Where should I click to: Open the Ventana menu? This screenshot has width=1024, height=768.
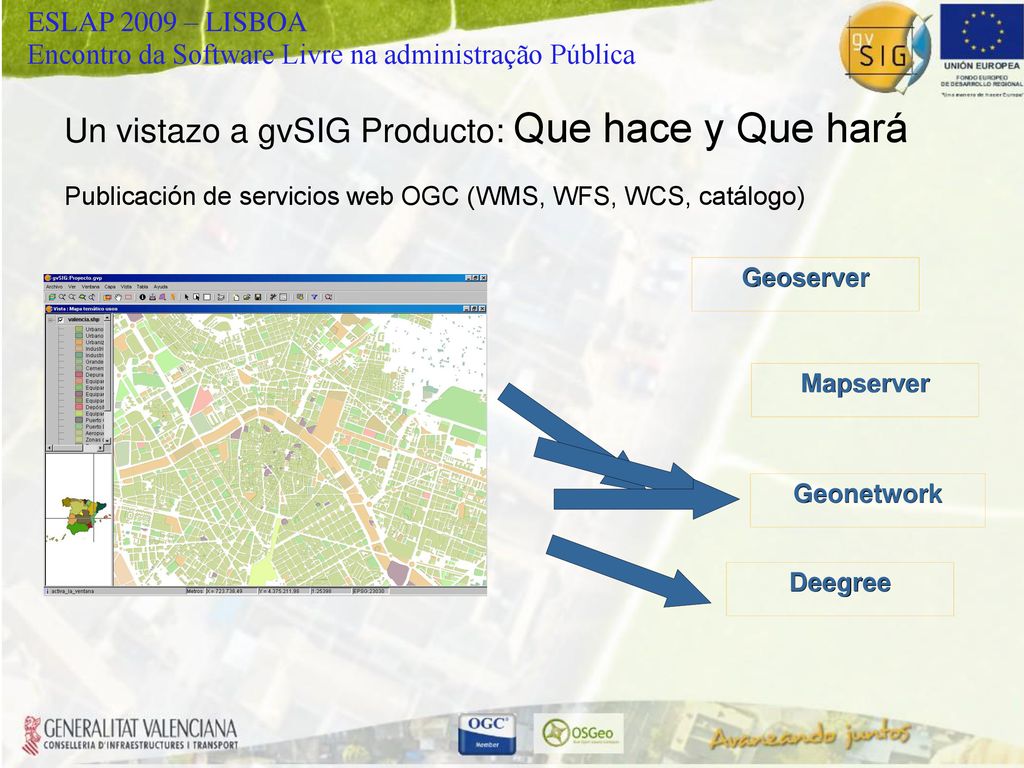pyautogui.click(x=91, y=287)
